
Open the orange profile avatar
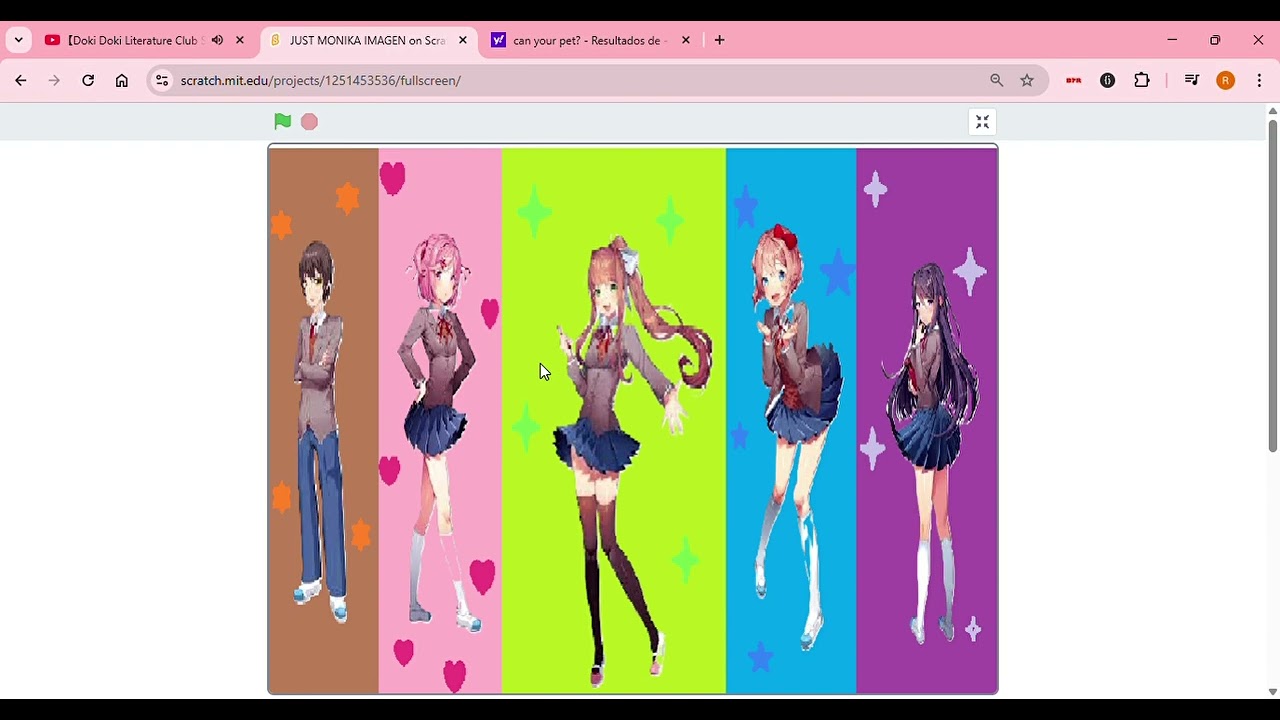pyautogui.click(x=1226, y=80)
